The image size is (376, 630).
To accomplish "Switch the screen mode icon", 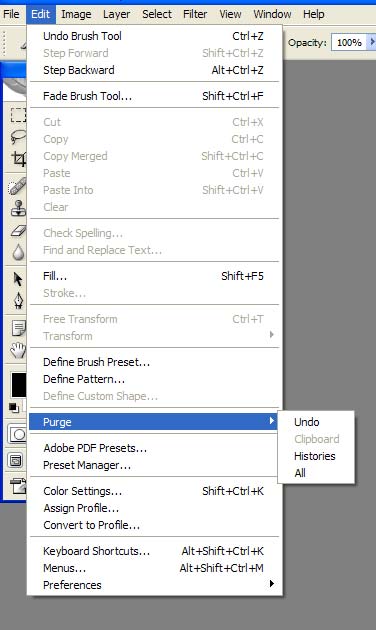I will pyautogui.click(x=16, y=460).
